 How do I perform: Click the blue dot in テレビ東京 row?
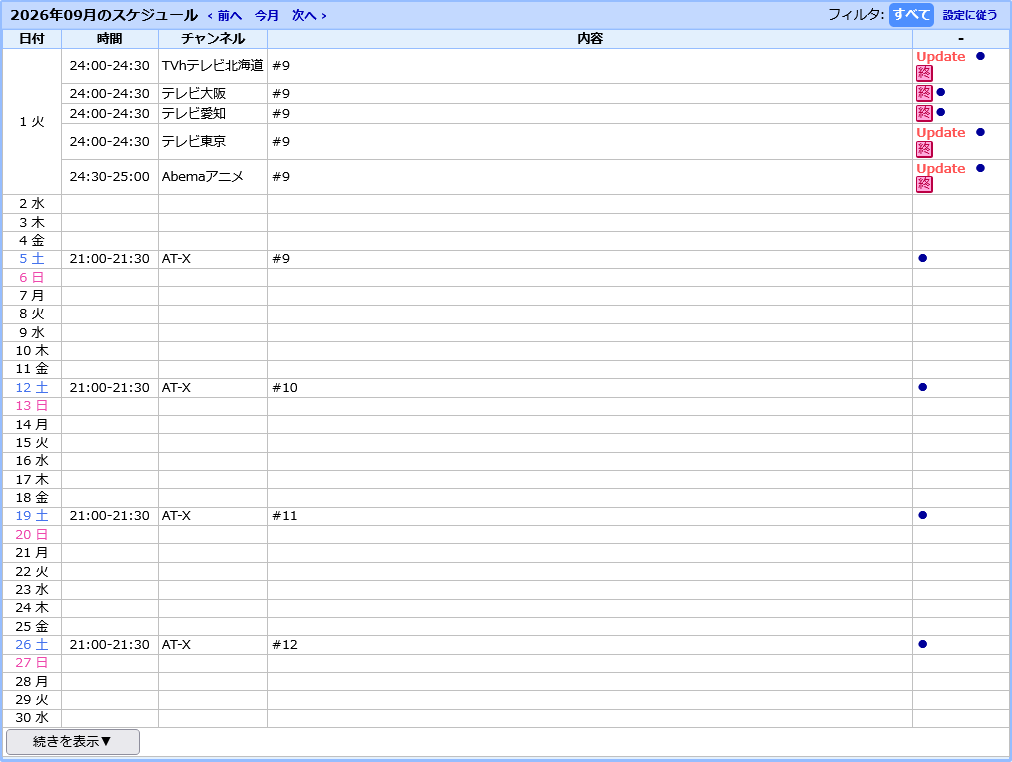980,132
